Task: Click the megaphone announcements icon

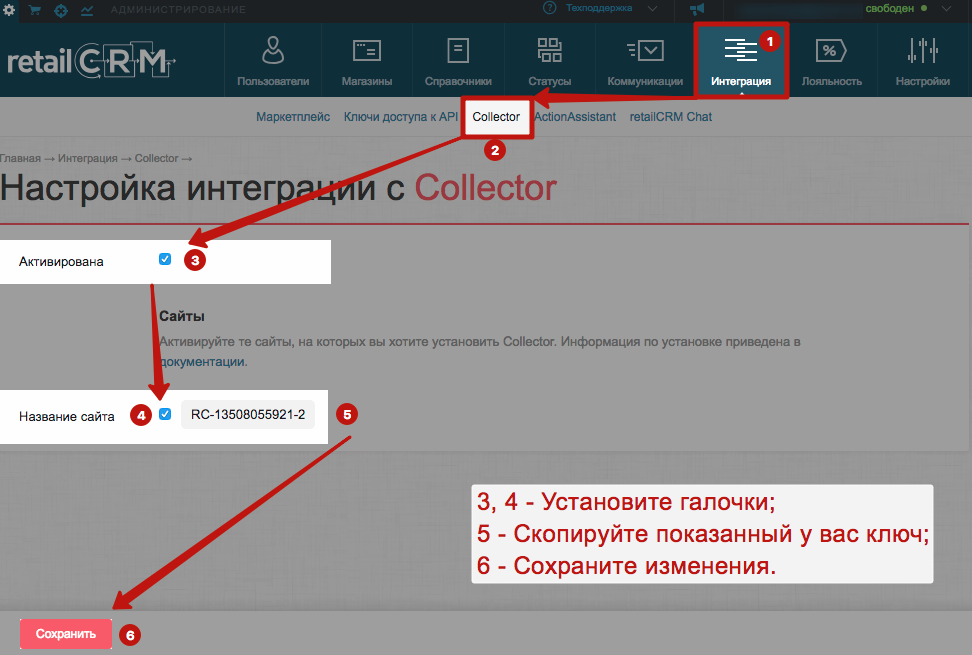Action: tap(697, 9)
